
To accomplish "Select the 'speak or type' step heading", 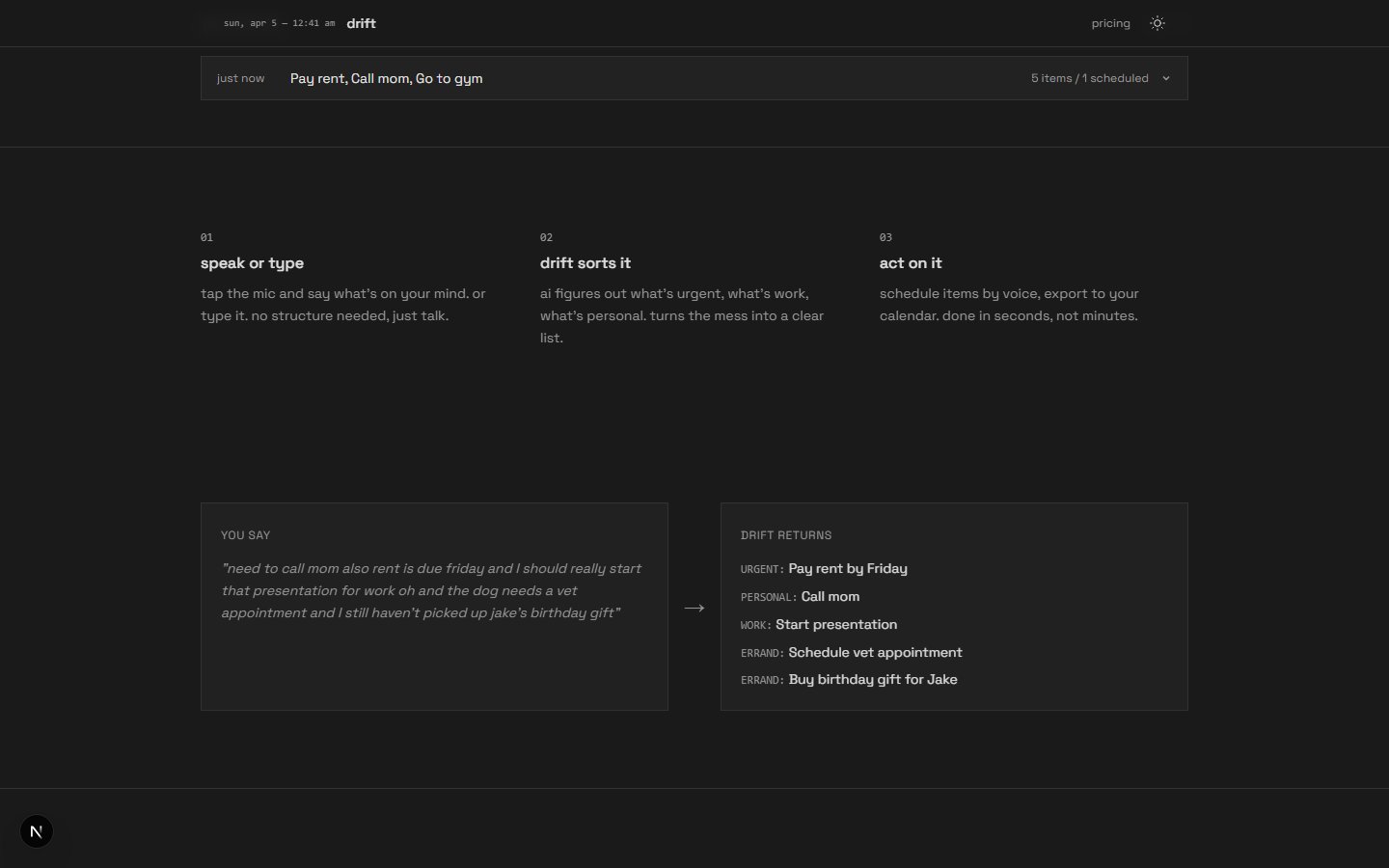I will click(x=252, y=263).
